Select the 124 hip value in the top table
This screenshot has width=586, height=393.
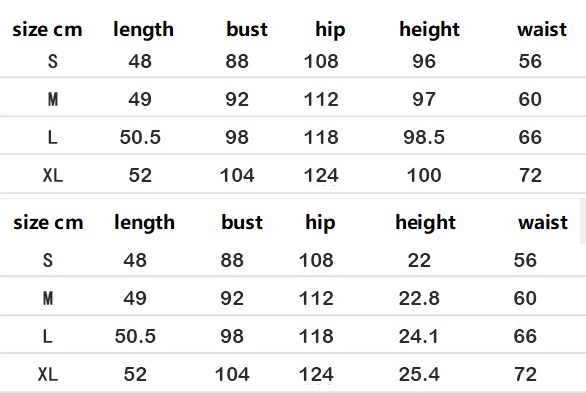[x=321, y=175]
